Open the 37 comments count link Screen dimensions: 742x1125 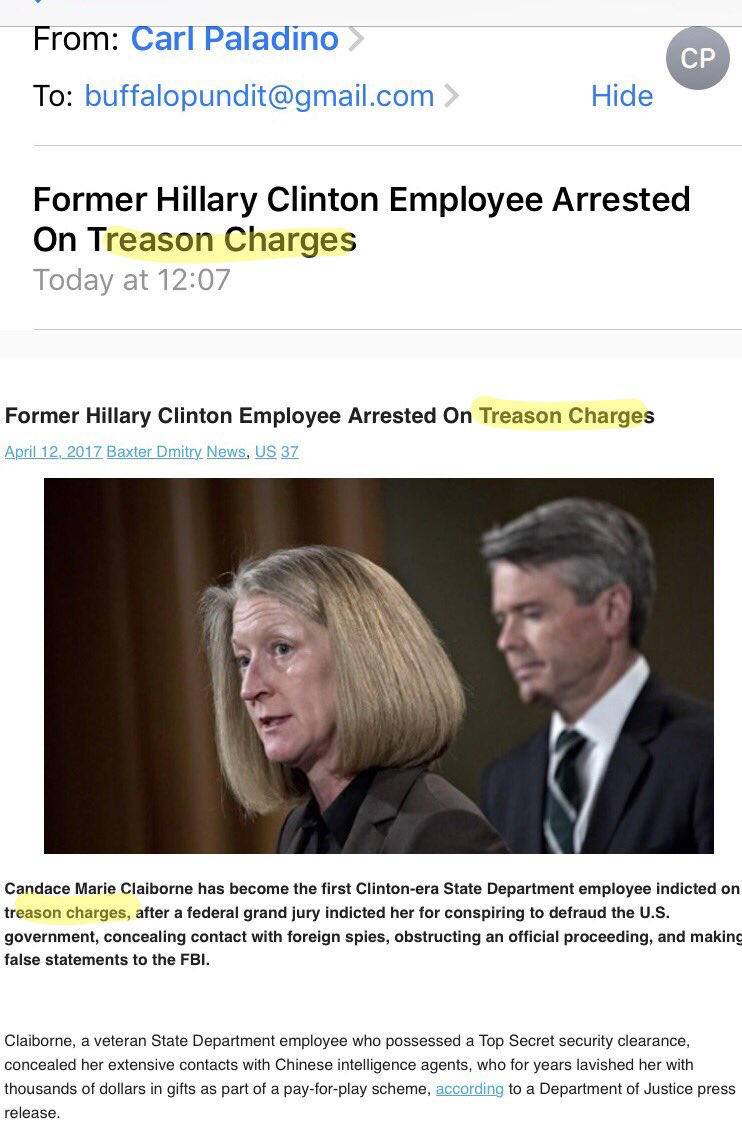[289, 451]
